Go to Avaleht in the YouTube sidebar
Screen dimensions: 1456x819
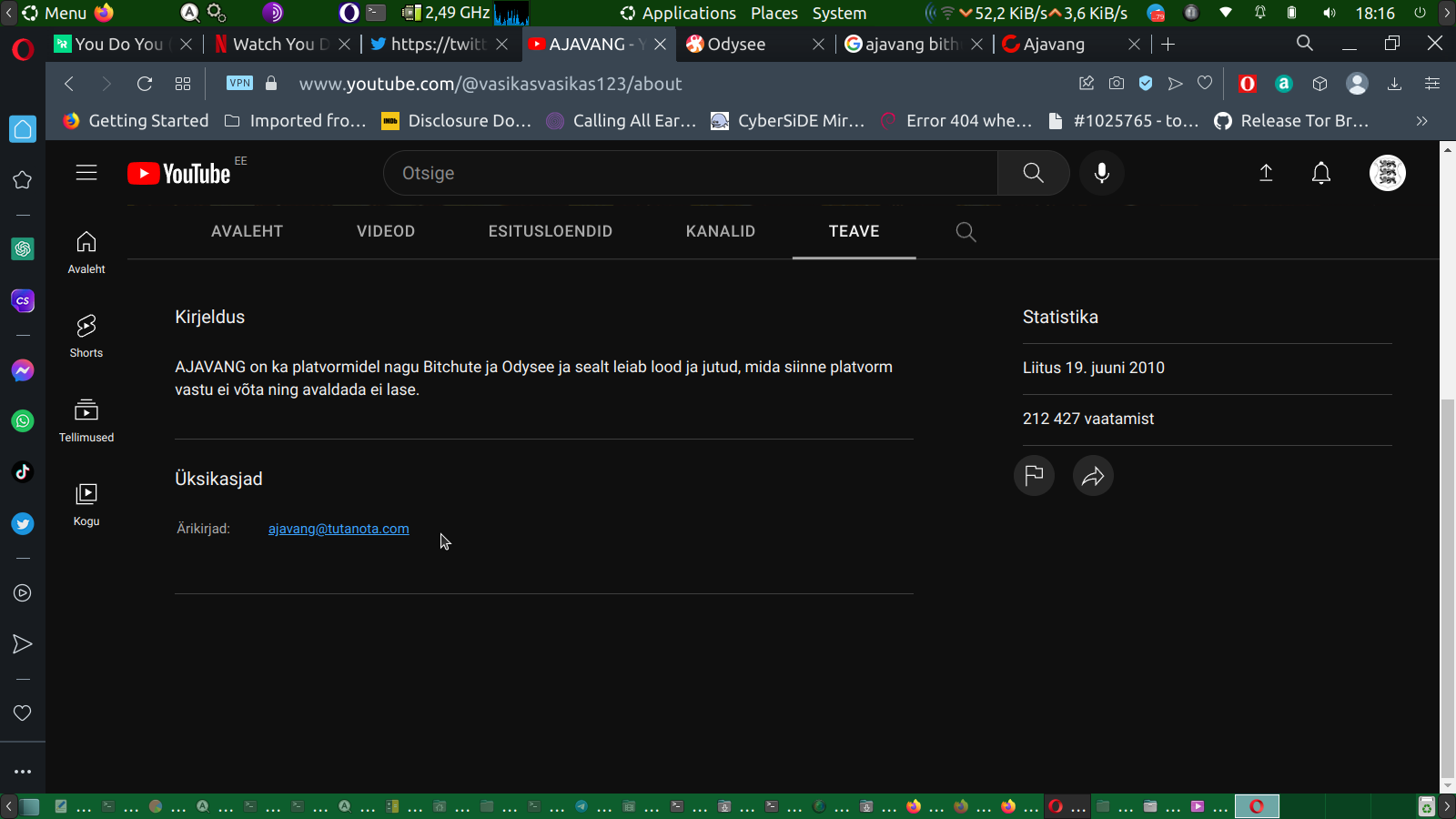point(86,252)
